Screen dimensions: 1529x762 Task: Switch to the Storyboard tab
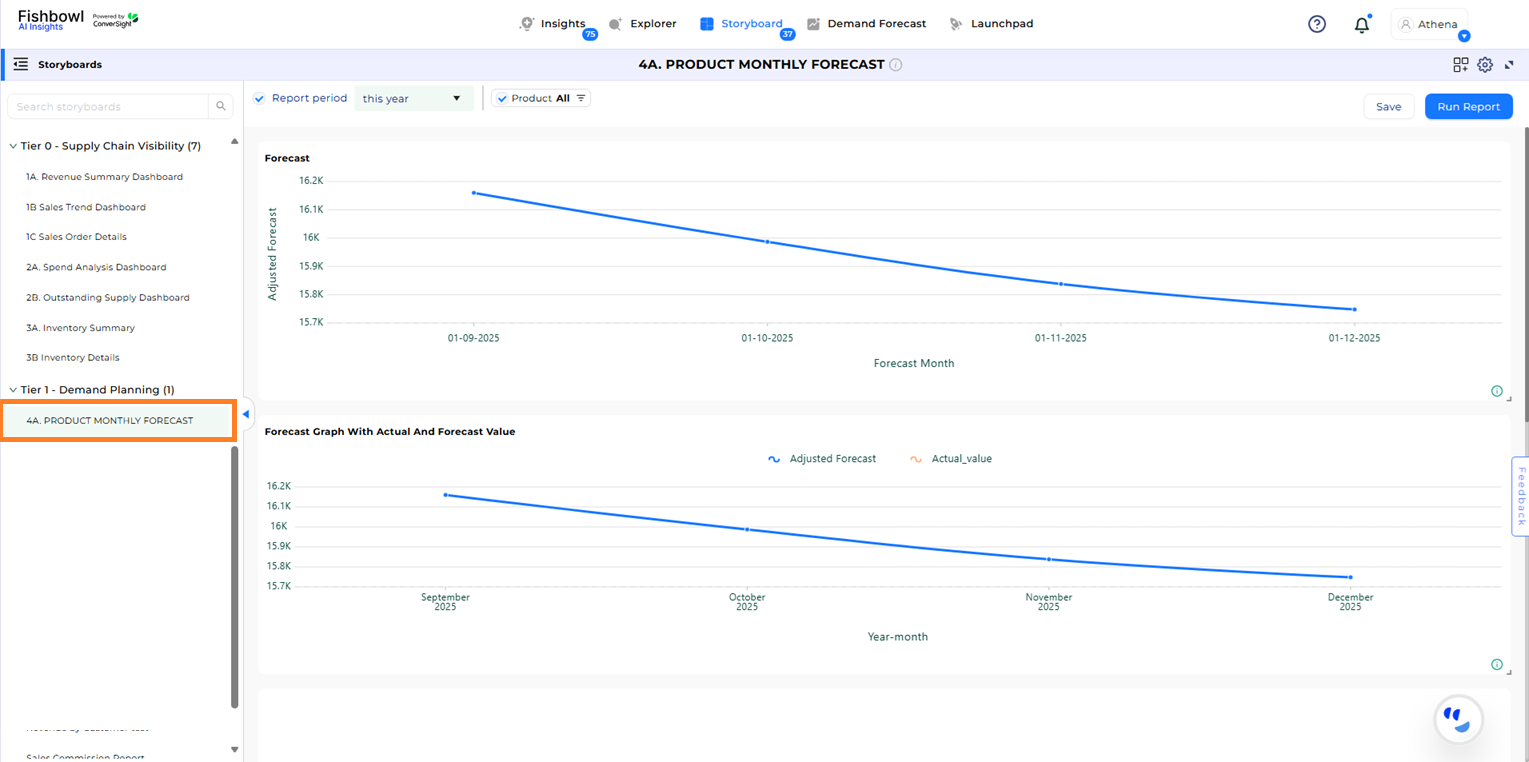(x=746, y=23)
